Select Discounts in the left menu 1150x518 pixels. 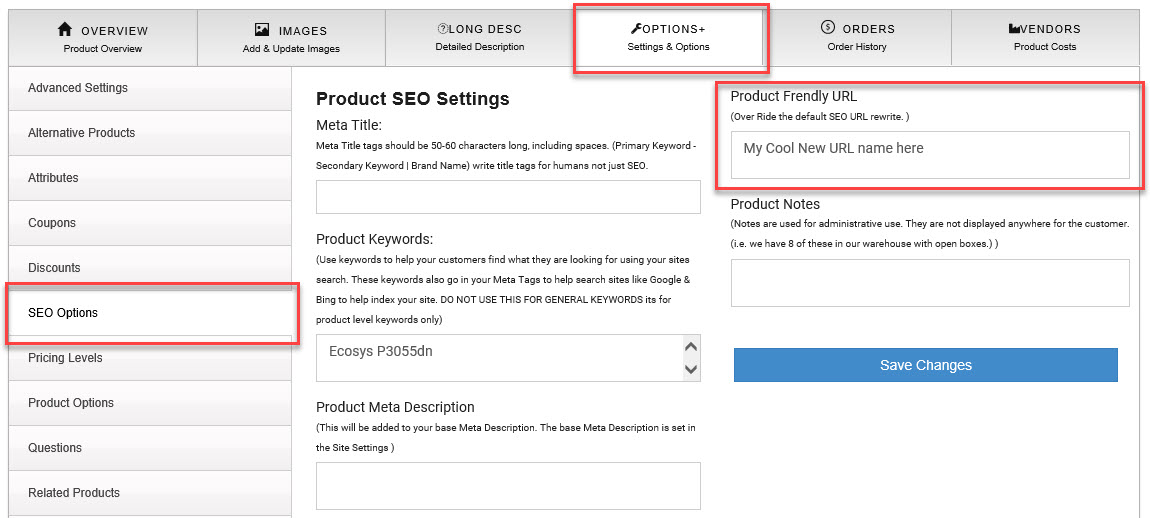54,268
